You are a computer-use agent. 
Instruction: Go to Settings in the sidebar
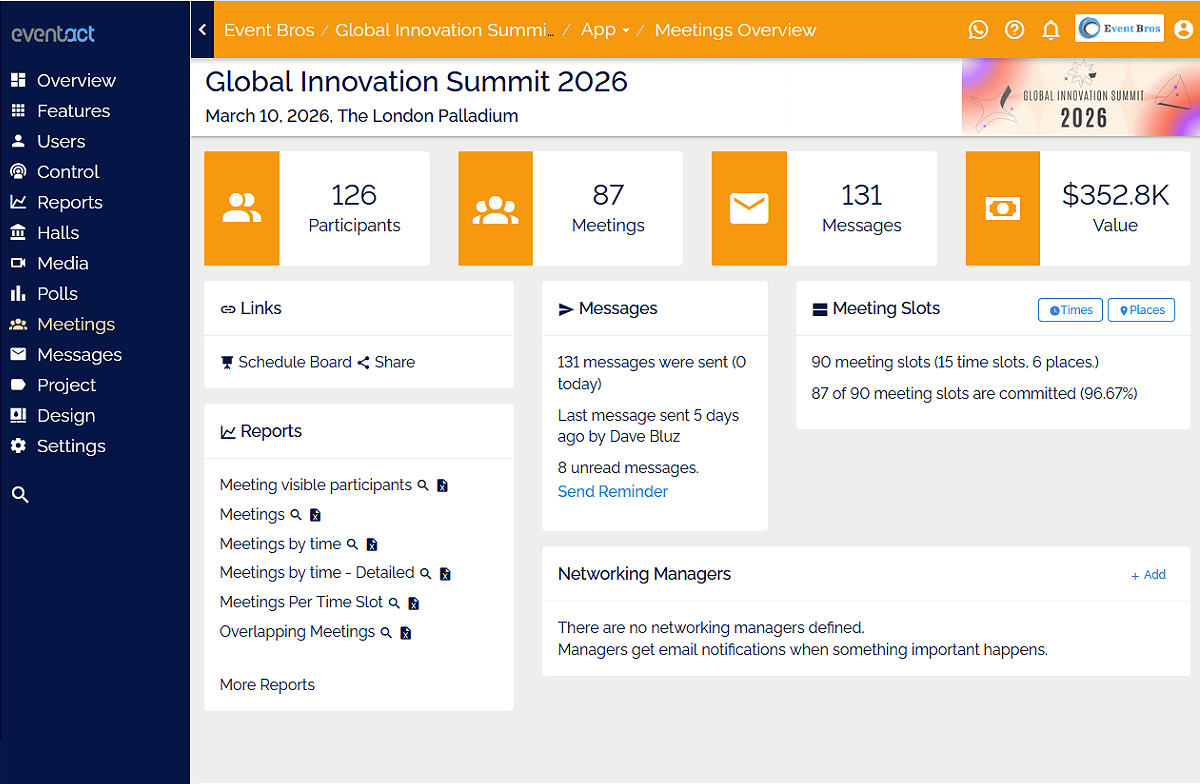coord(70,446)
